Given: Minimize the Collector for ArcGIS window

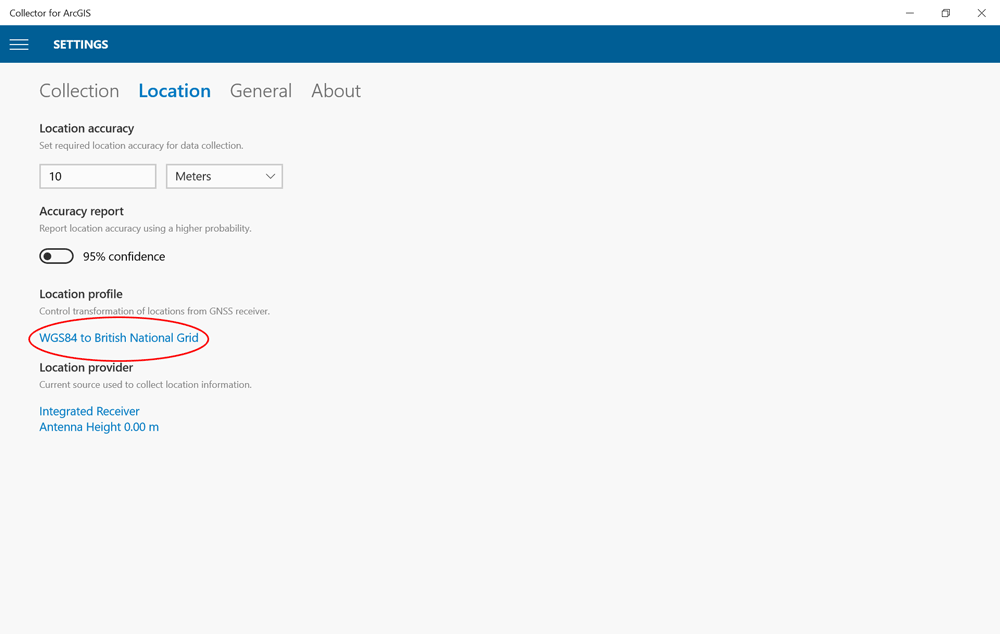Looking at the screenshot, I should [910, 13].
